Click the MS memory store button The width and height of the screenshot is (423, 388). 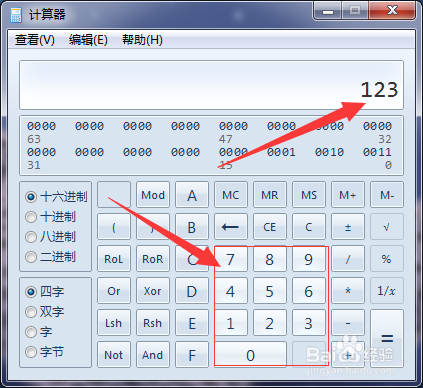309,195
